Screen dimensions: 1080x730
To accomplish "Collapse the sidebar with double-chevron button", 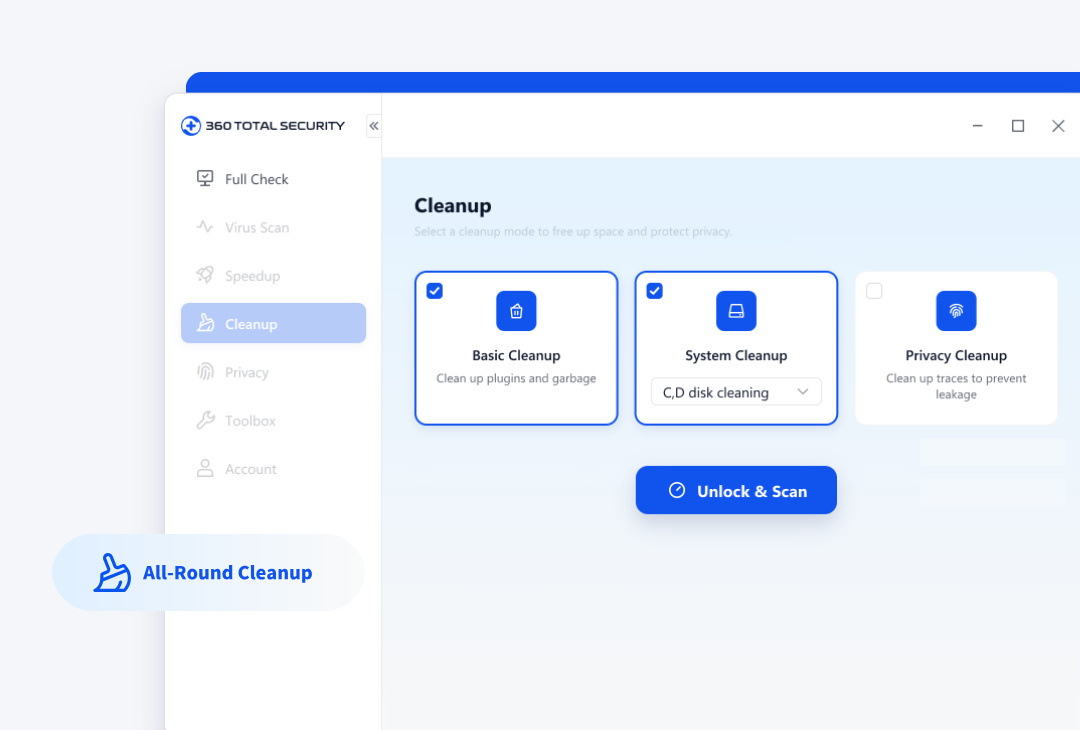I will click(373, 126).
